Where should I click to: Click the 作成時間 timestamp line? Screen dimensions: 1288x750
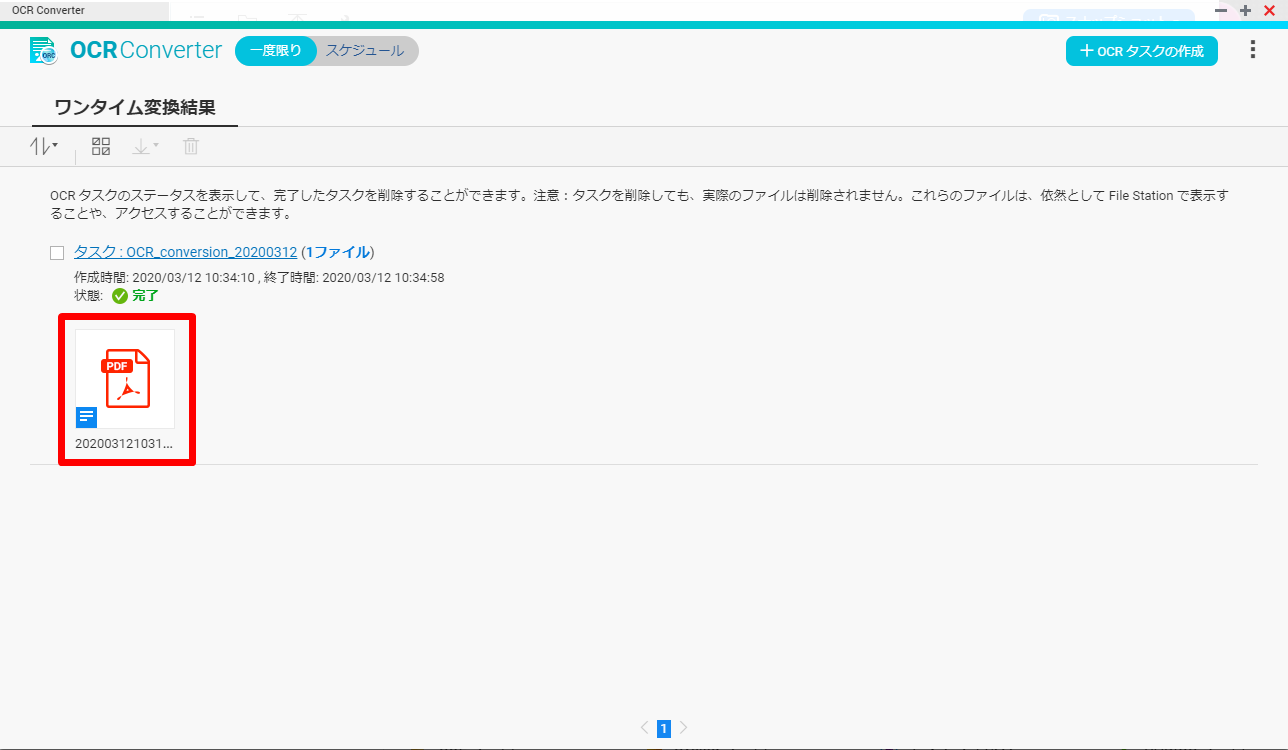click(259, 277)
